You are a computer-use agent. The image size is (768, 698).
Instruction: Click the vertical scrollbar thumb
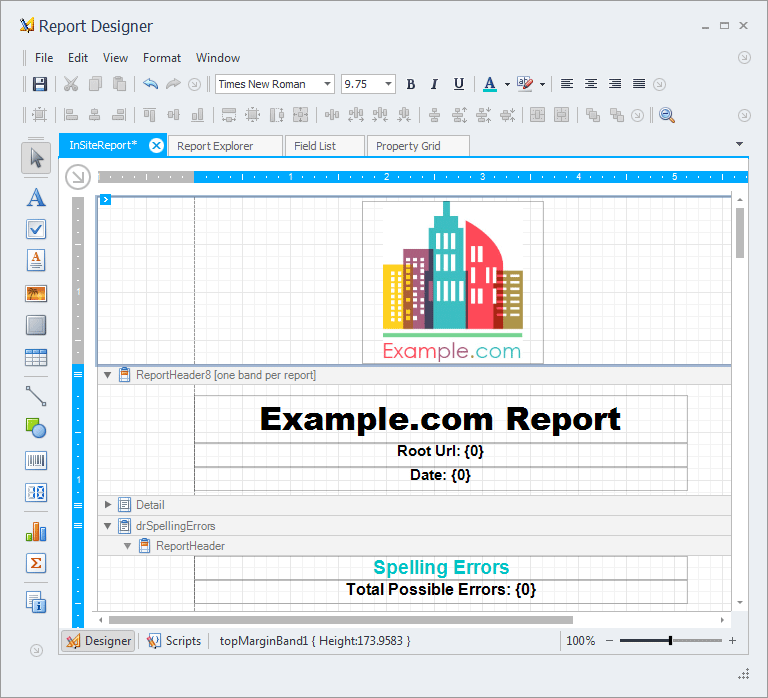coord(740,233)
